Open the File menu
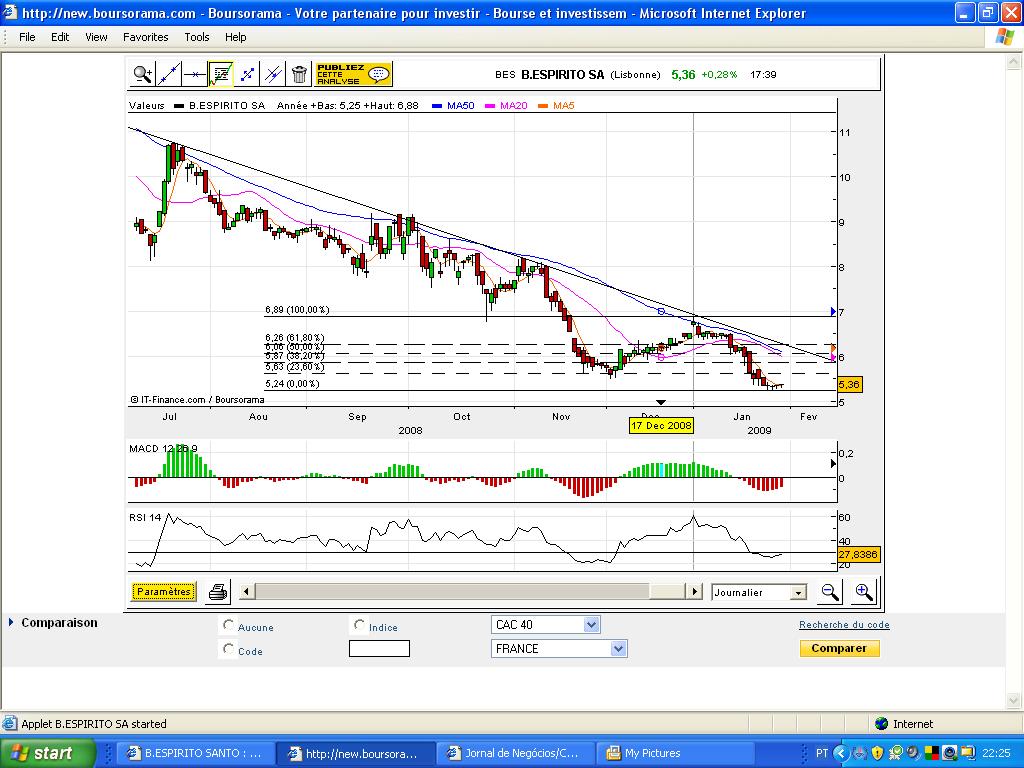The width and height of the screenshot is (1024, 768). [x=27, y=37]
